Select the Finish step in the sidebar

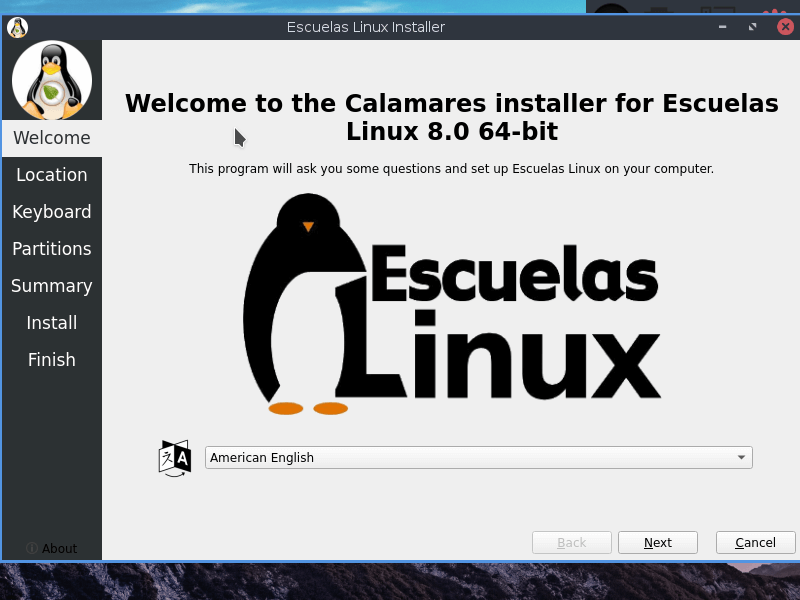[51, 359]
